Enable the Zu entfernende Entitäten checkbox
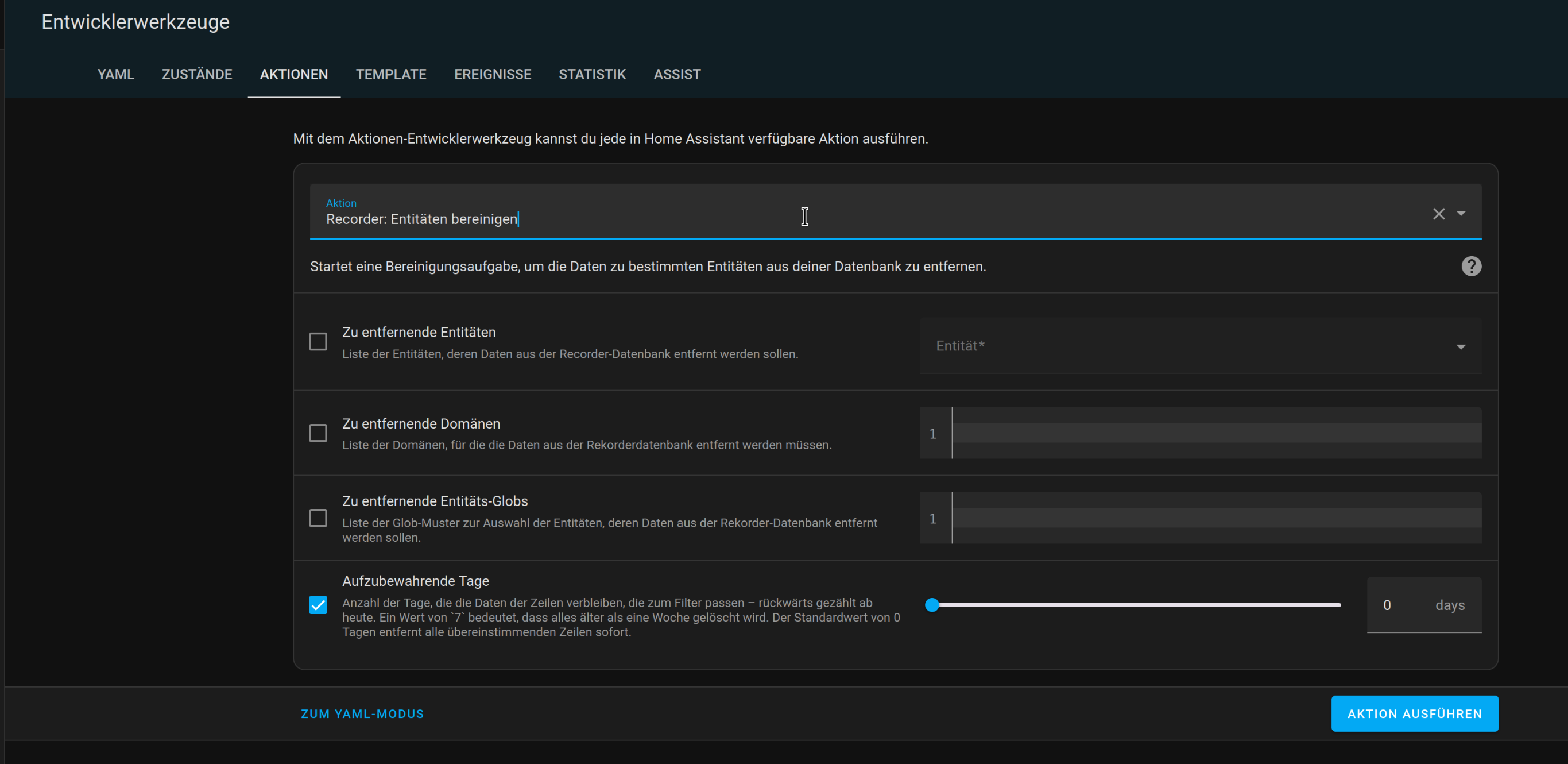This screenshot has height=764, width=1568. pos(318,342)
